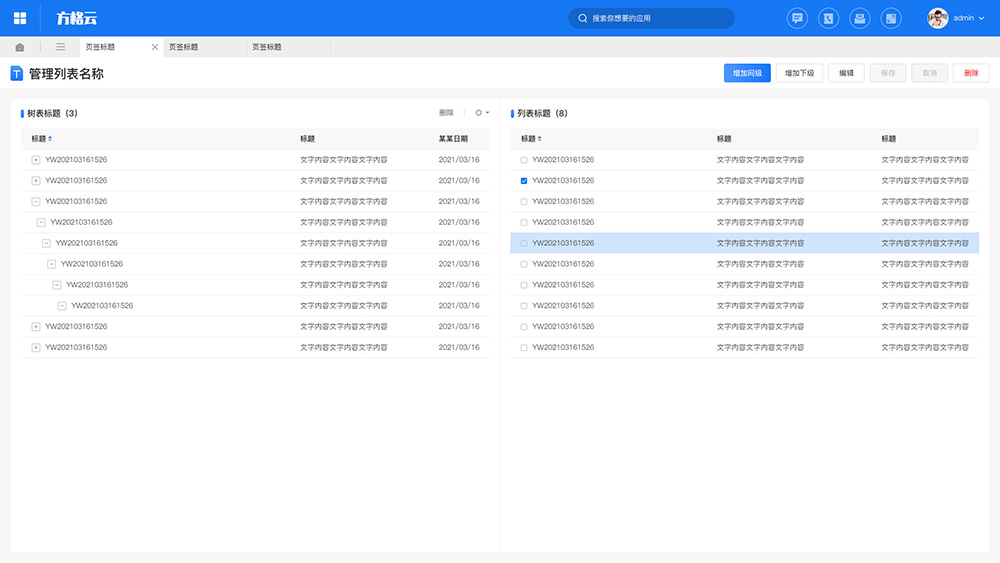This screenshot has width=1000, height=563.
Task: Click the 方格云 logo
Action: coord(77,18)
